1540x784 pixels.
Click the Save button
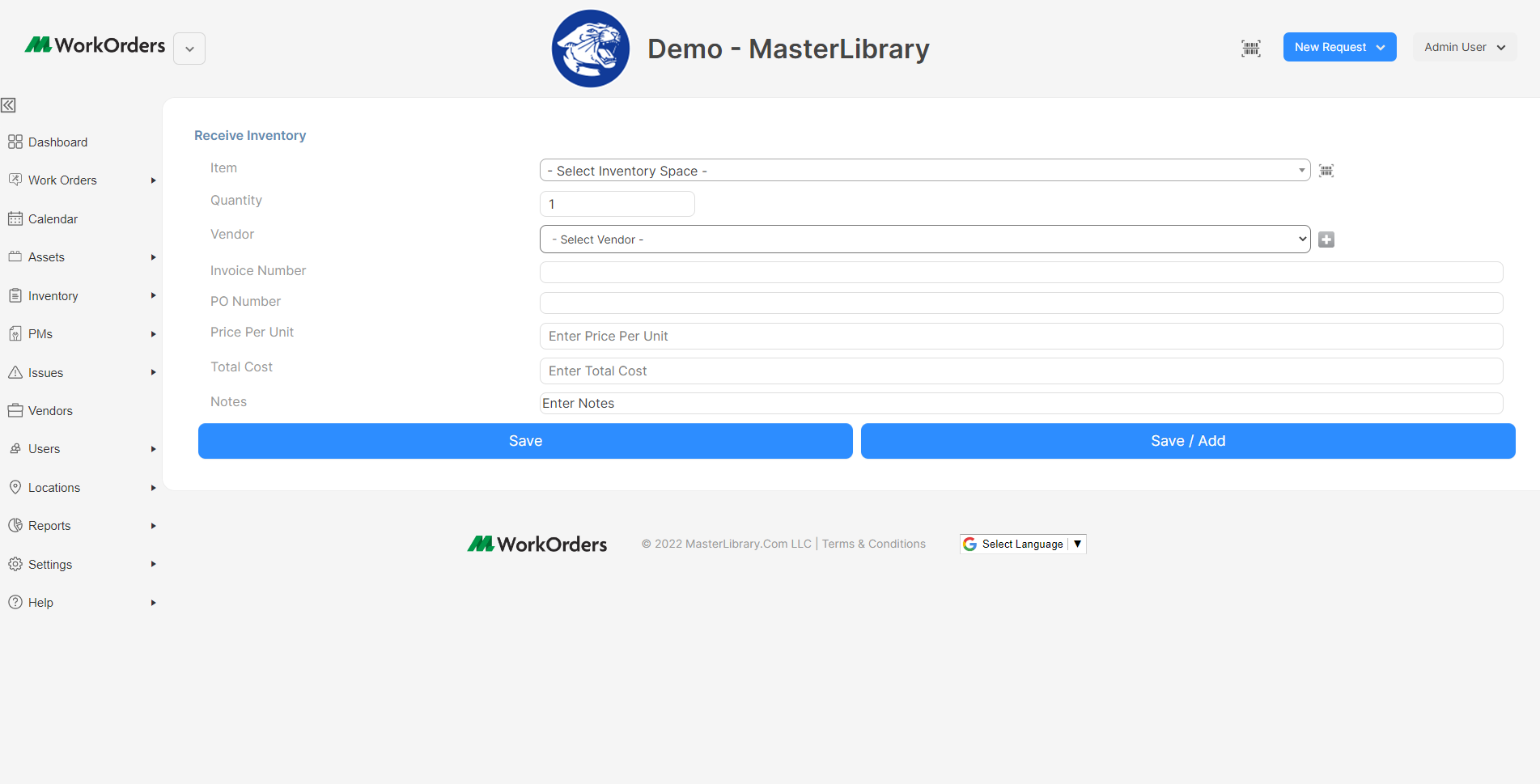tap(524, 441)
